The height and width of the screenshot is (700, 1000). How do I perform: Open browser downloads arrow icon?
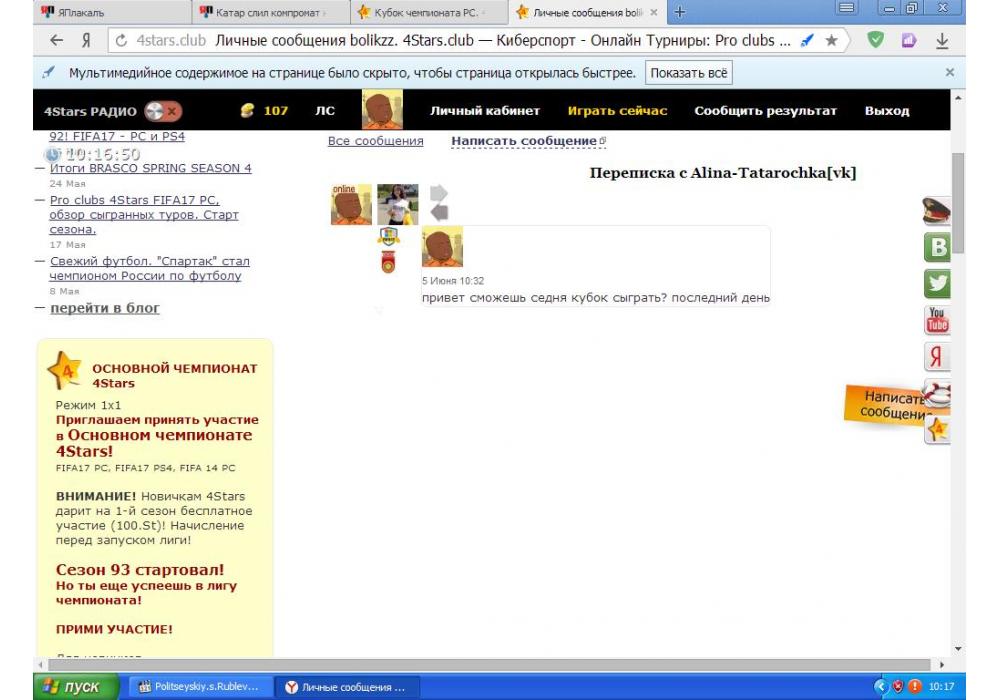click(942, 41)
